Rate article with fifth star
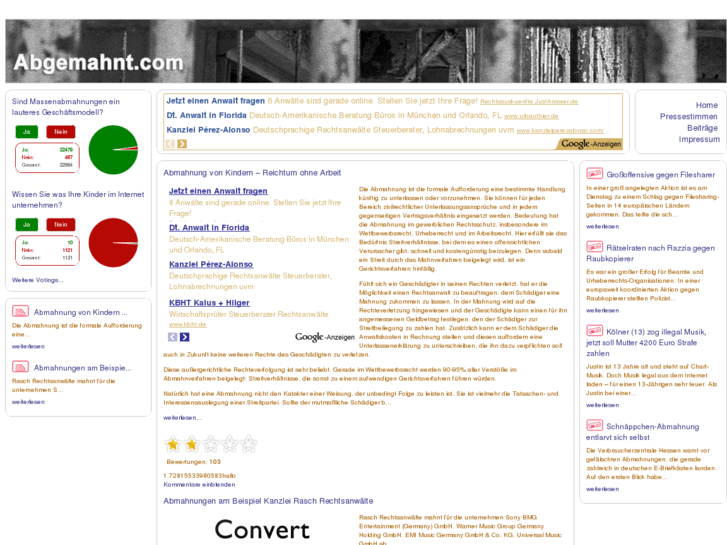 tap(249, 444)
